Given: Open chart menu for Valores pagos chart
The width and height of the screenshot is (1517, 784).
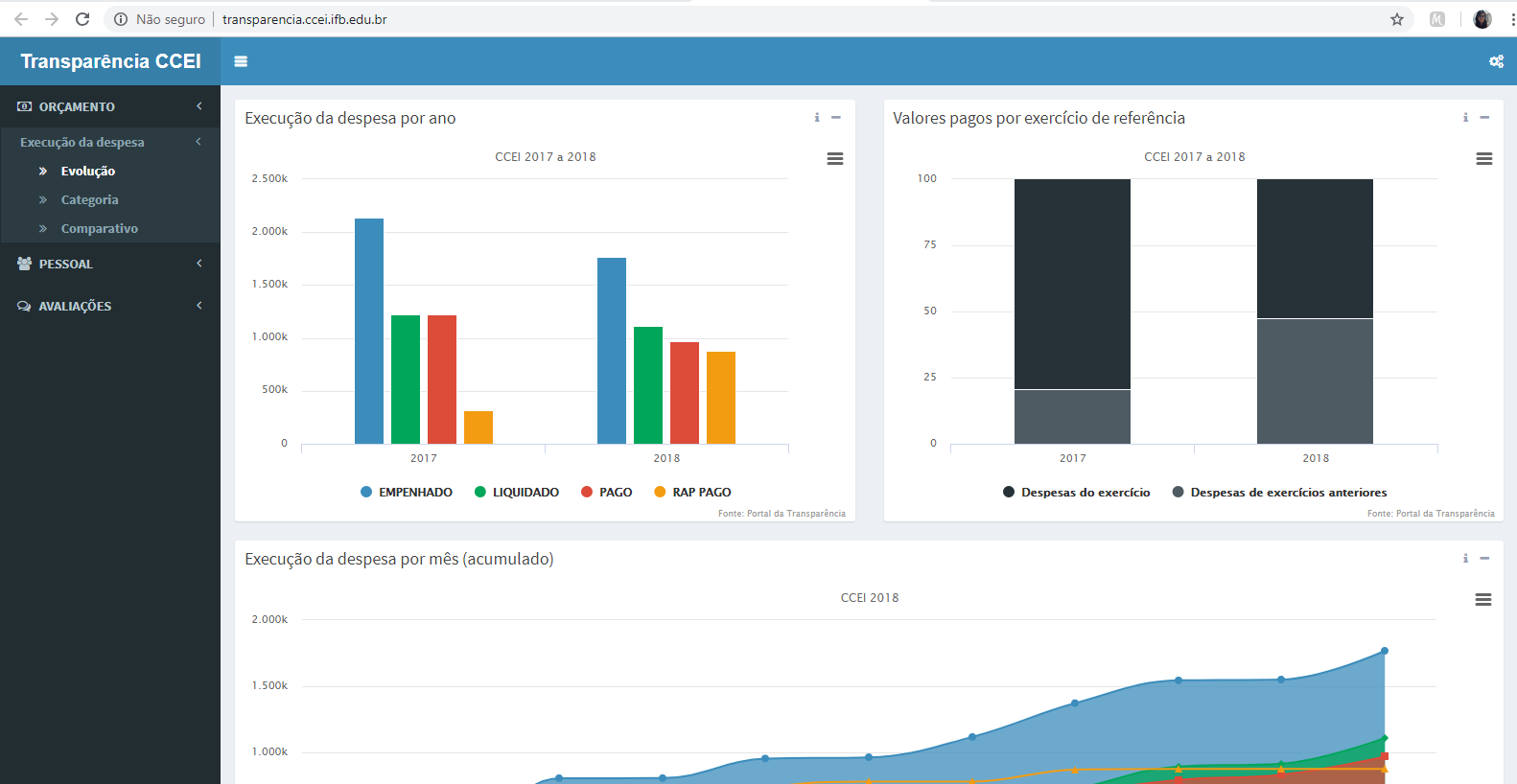Looking at the screenshot, I should pos(1483,159).
